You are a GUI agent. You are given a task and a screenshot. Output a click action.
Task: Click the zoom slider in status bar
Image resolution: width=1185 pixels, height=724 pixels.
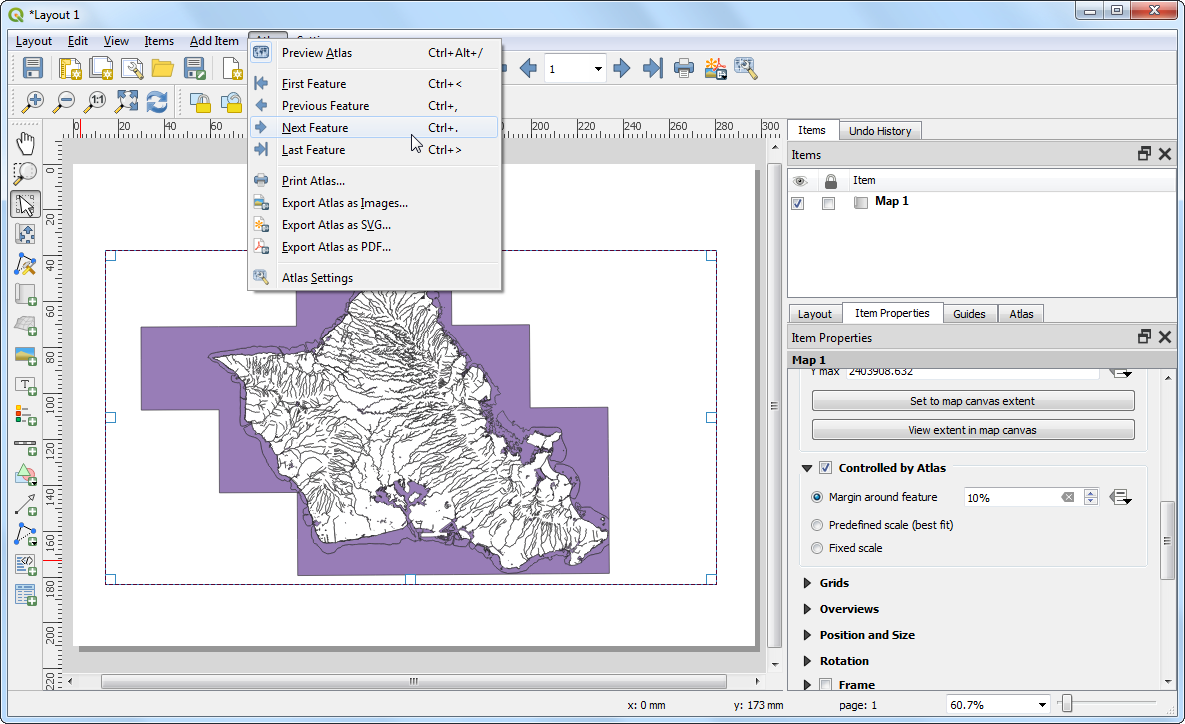(x=1067, y=705)
